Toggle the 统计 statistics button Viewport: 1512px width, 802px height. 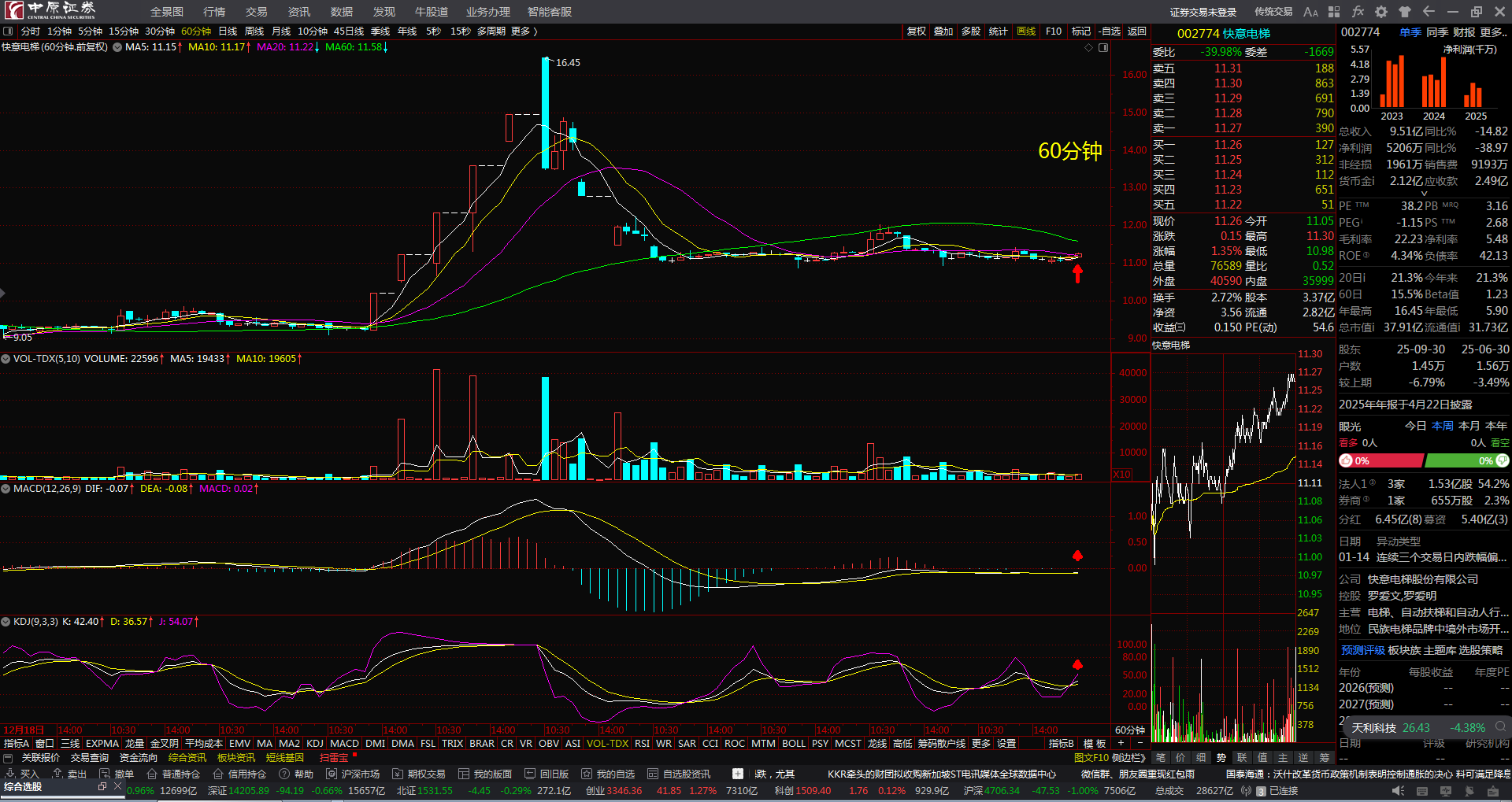click(x=999, y=31)
